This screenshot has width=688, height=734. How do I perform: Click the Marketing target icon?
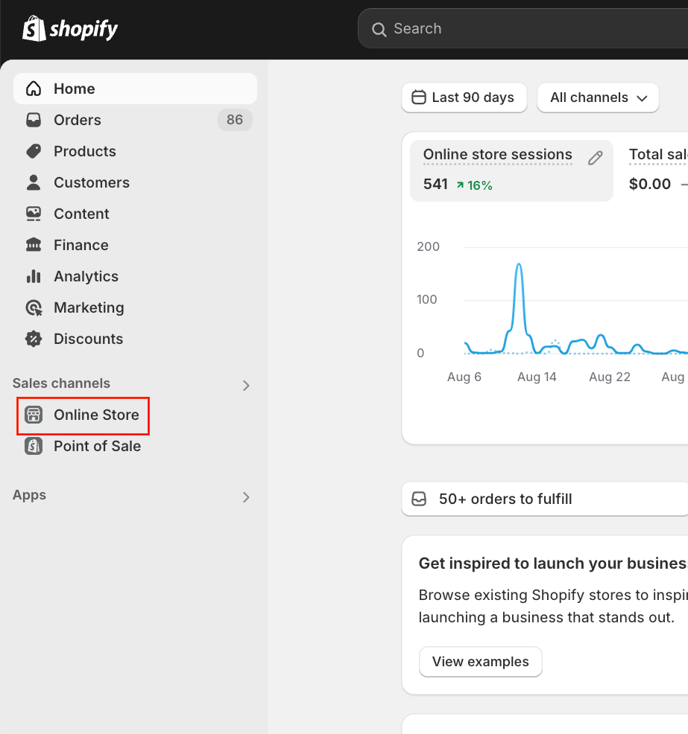(x=34, y=308)
